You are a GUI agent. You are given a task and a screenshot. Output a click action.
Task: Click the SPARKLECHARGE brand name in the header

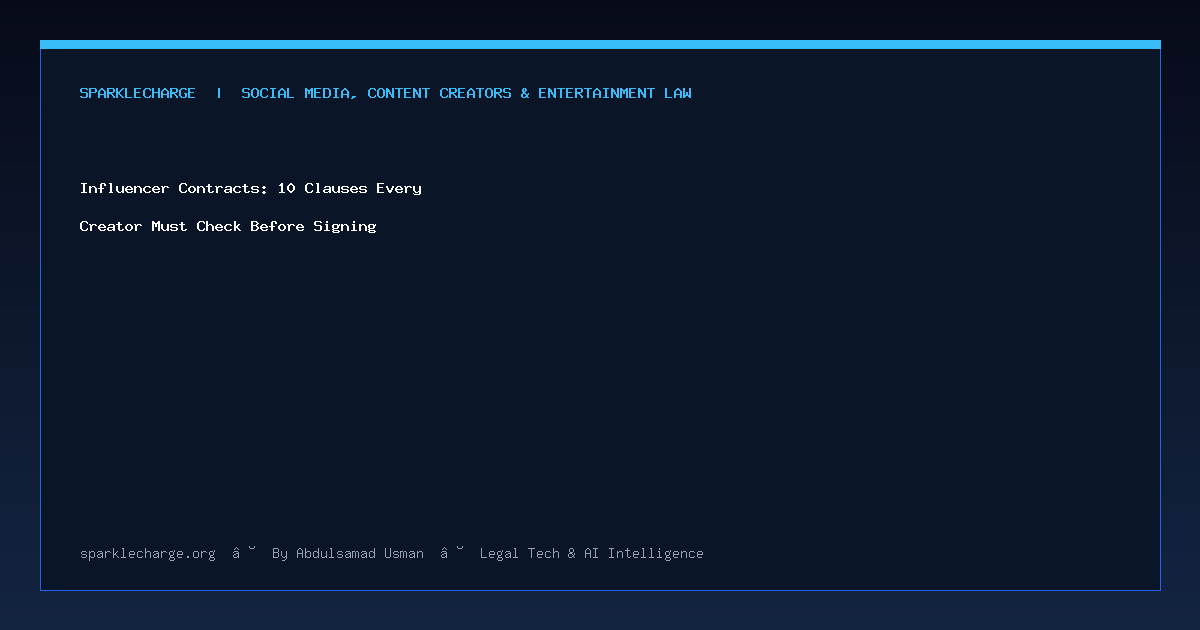[x=137, y=93]
